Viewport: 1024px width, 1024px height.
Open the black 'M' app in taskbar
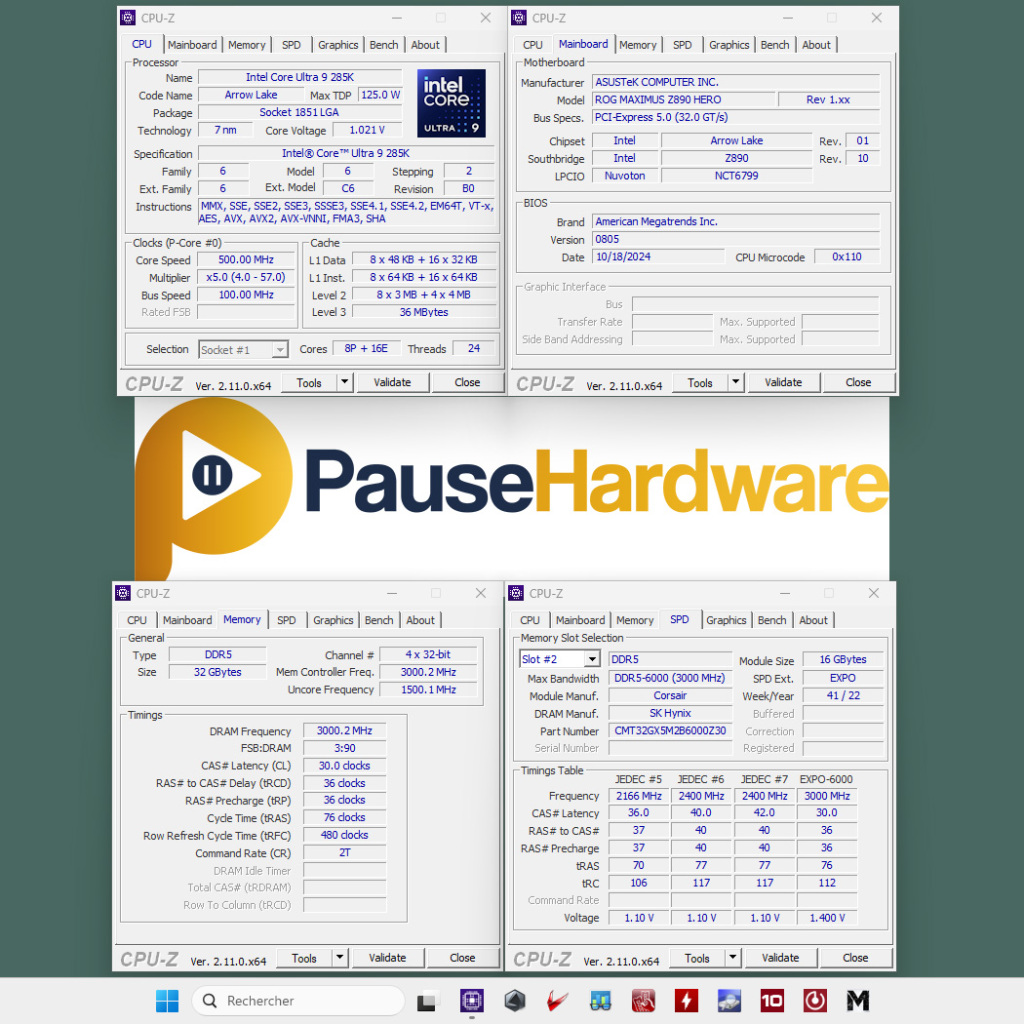[858, 1000]
